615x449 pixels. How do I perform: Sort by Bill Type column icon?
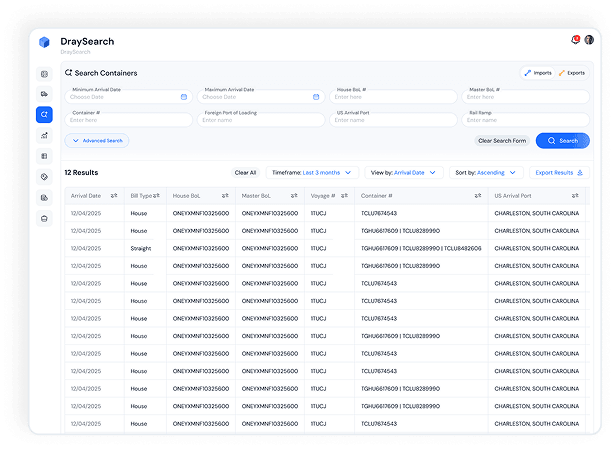[156, 196]
